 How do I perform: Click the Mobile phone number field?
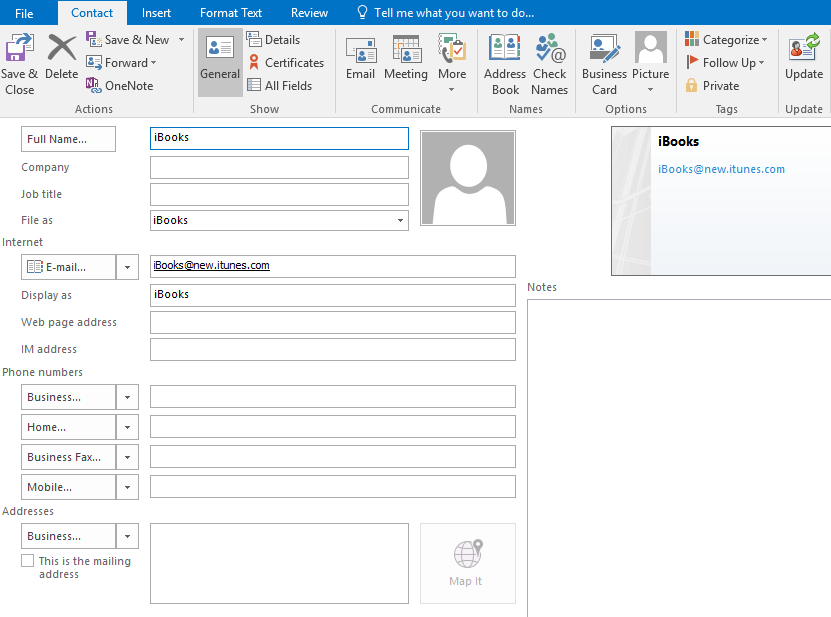(333, 487)
